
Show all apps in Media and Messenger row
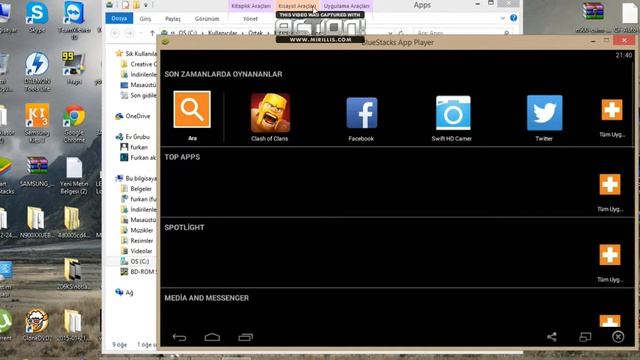click(x=610, y=321)
